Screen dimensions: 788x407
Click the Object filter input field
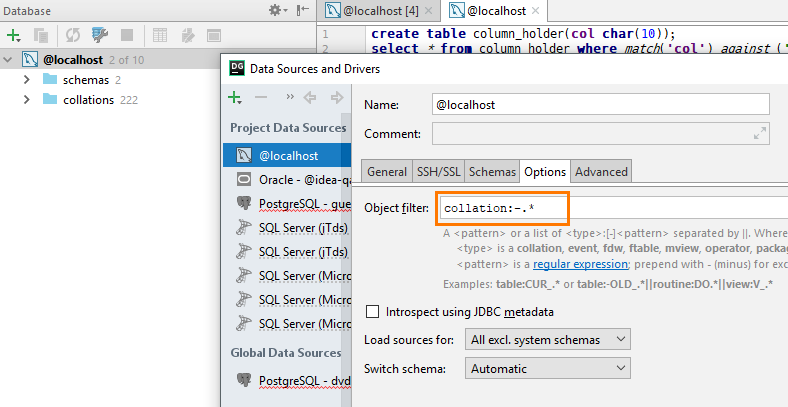(x=614, y=208)
